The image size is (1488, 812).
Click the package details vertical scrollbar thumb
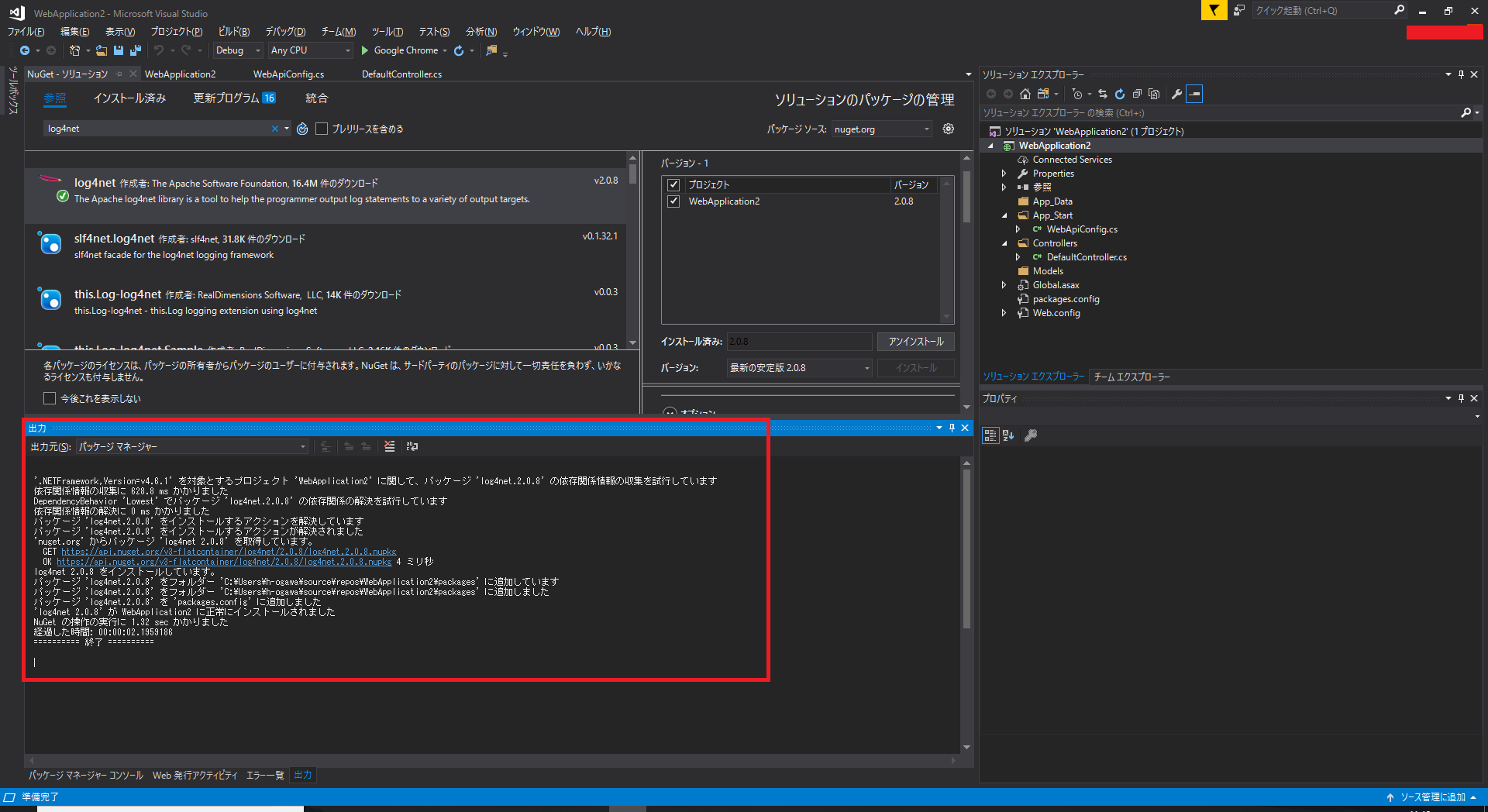pos(966,197)
